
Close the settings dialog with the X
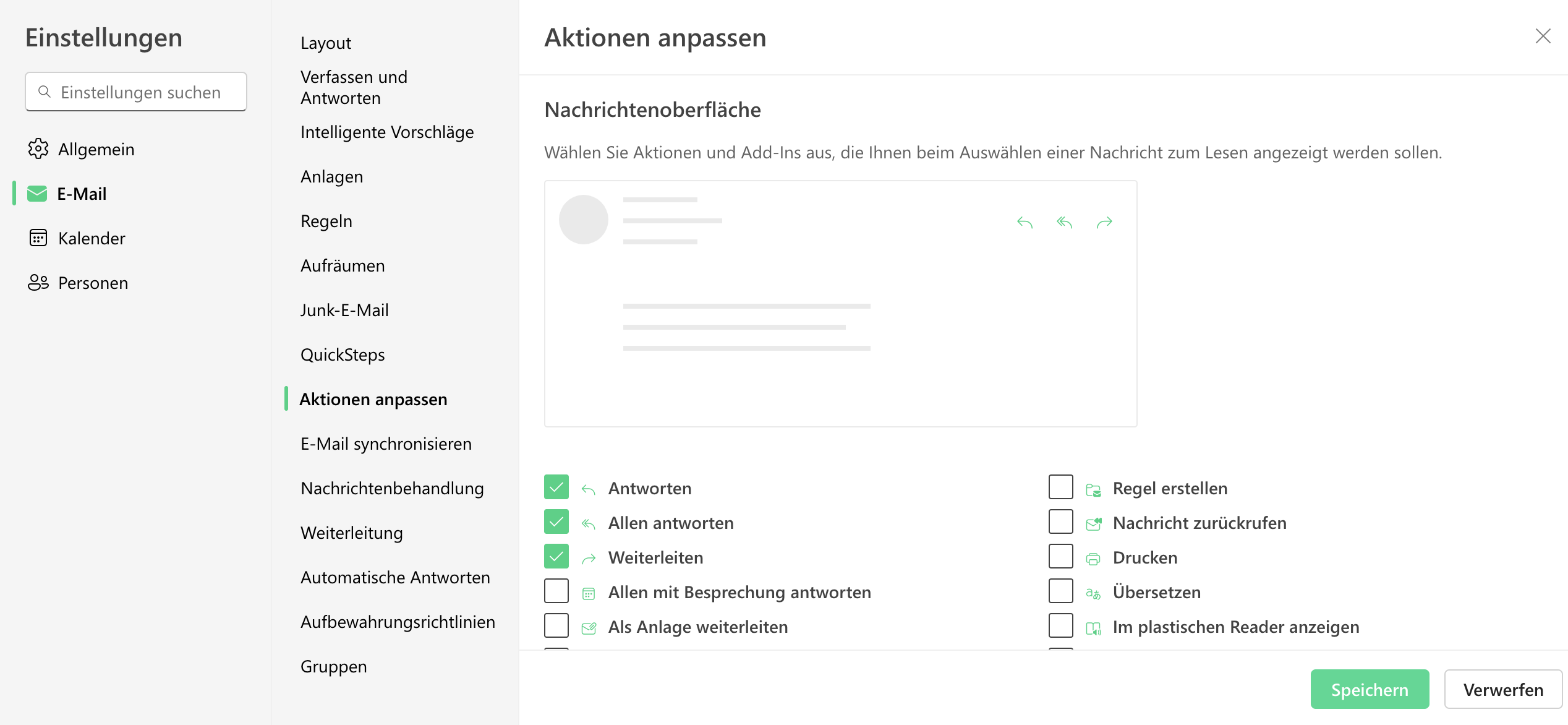tap(1543, 36)
